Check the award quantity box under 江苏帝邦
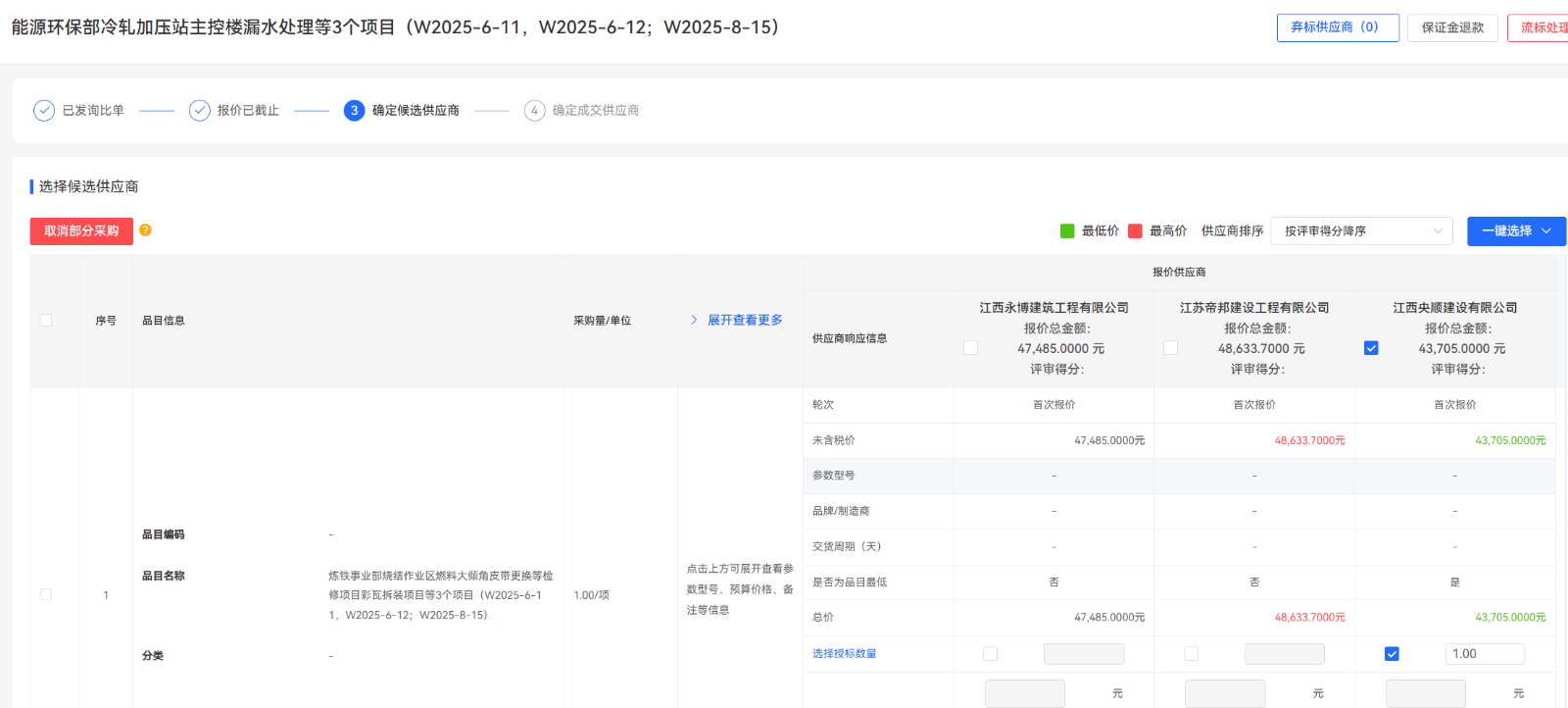The height and width of the screenshot is (708, 1568). point(1192,654)
